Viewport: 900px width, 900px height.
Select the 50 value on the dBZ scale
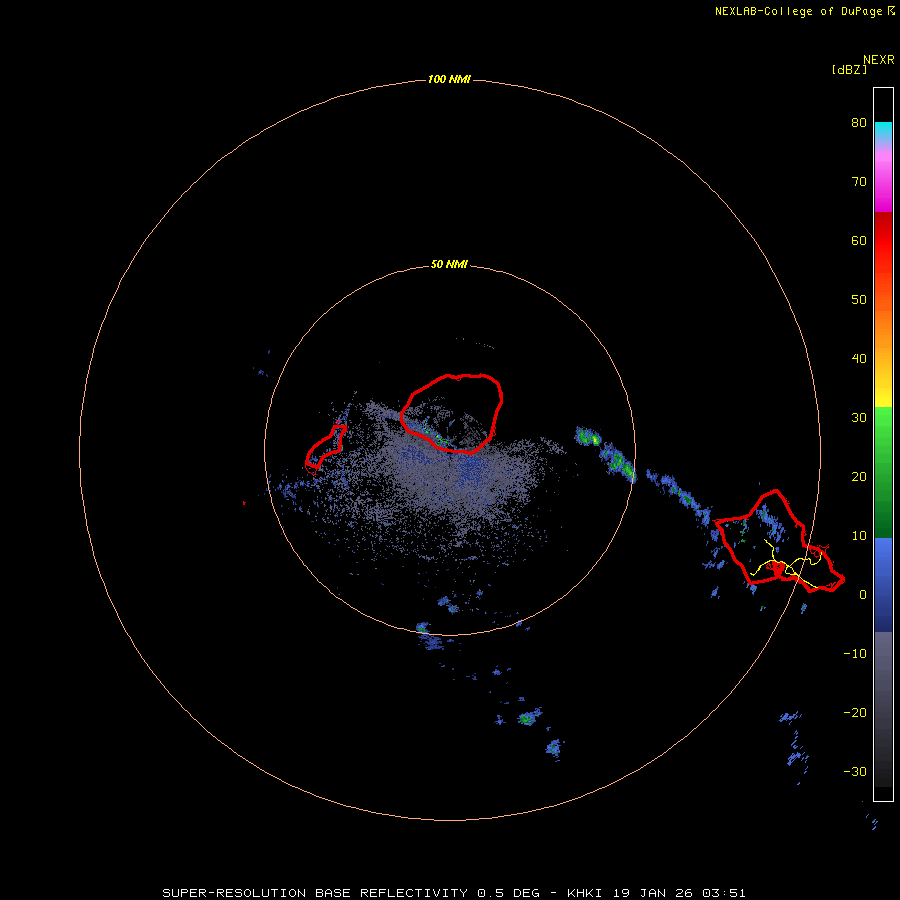tap(859, 300)
